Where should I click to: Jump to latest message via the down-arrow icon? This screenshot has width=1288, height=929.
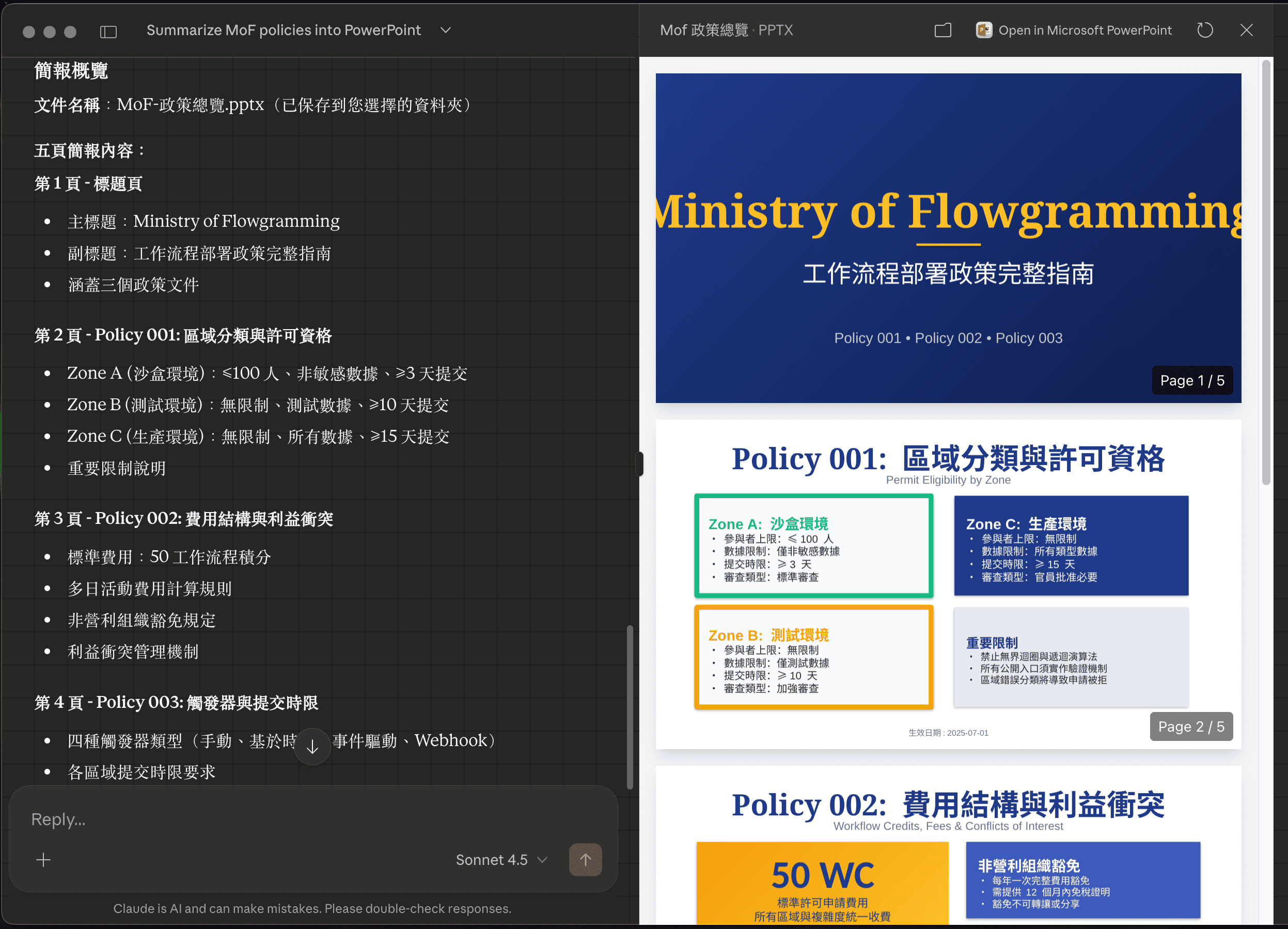312,746
